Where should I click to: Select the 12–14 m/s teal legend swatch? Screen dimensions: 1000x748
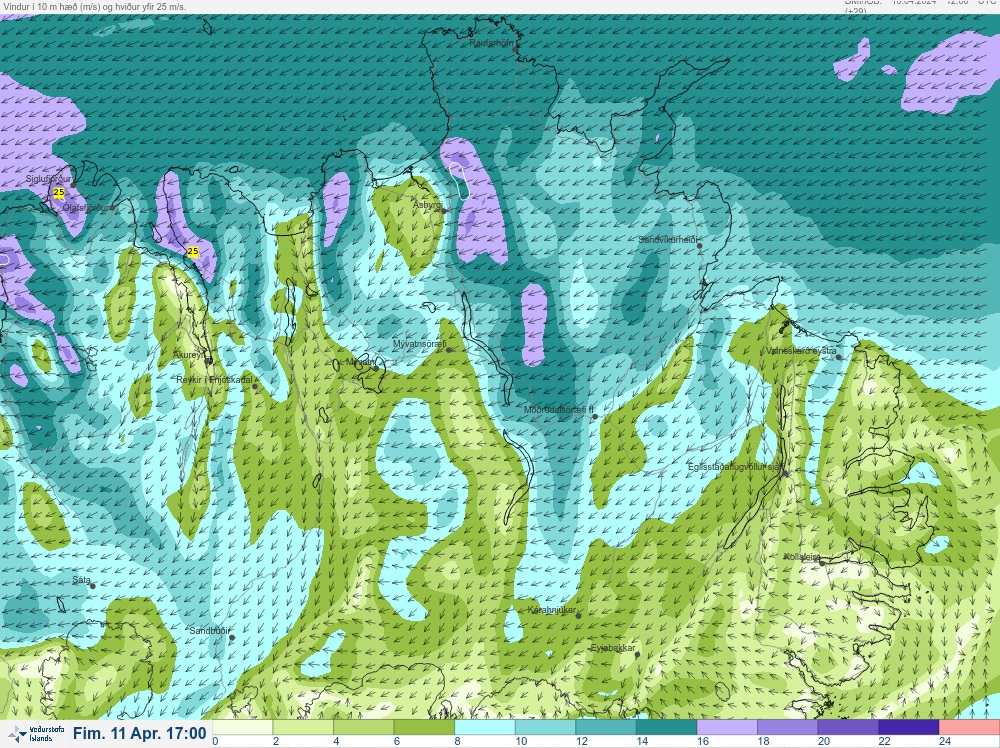tap(606, 727)
